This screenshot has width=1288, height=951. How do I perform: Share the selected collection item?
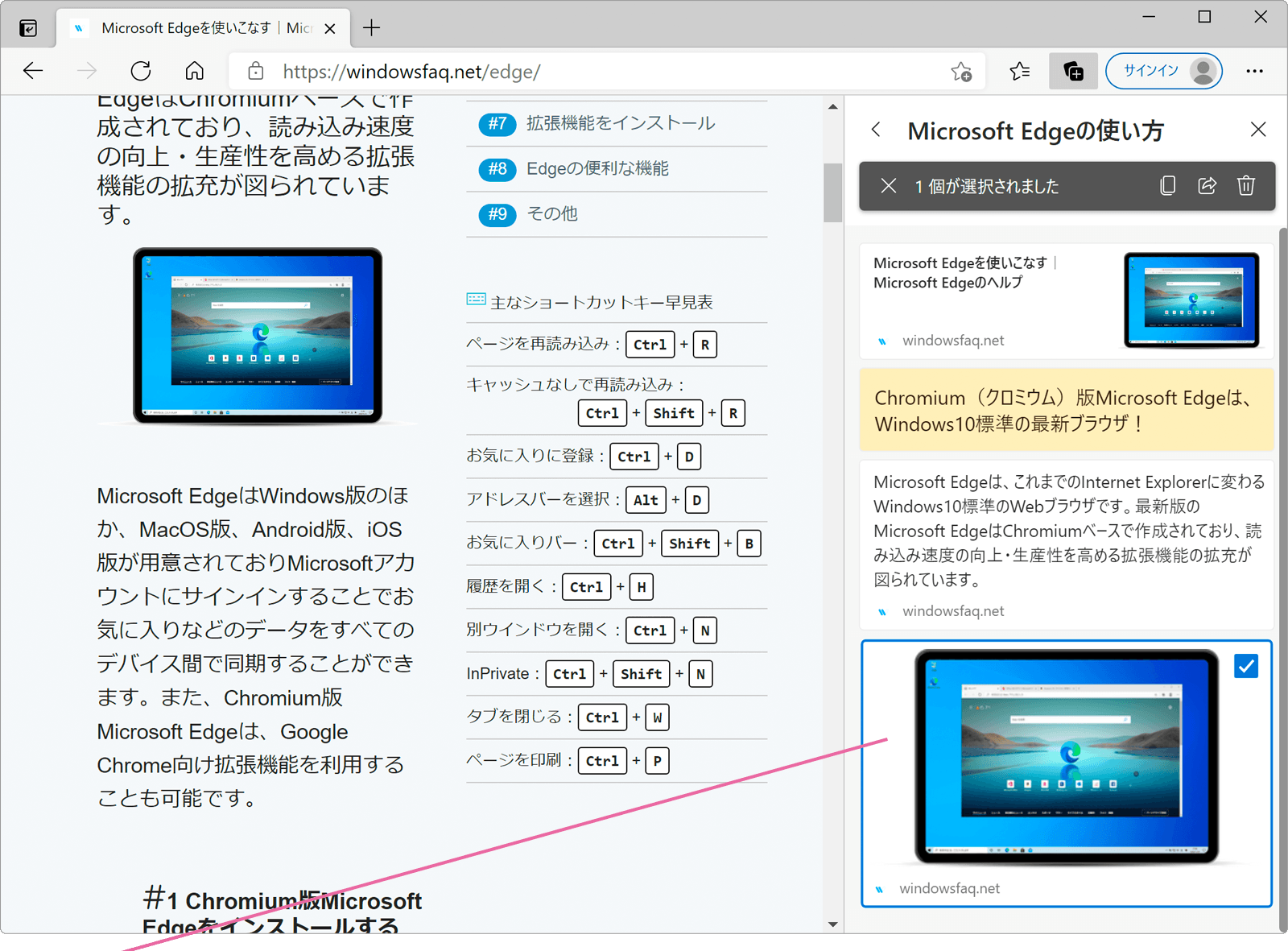click(x=1207, y=186)
